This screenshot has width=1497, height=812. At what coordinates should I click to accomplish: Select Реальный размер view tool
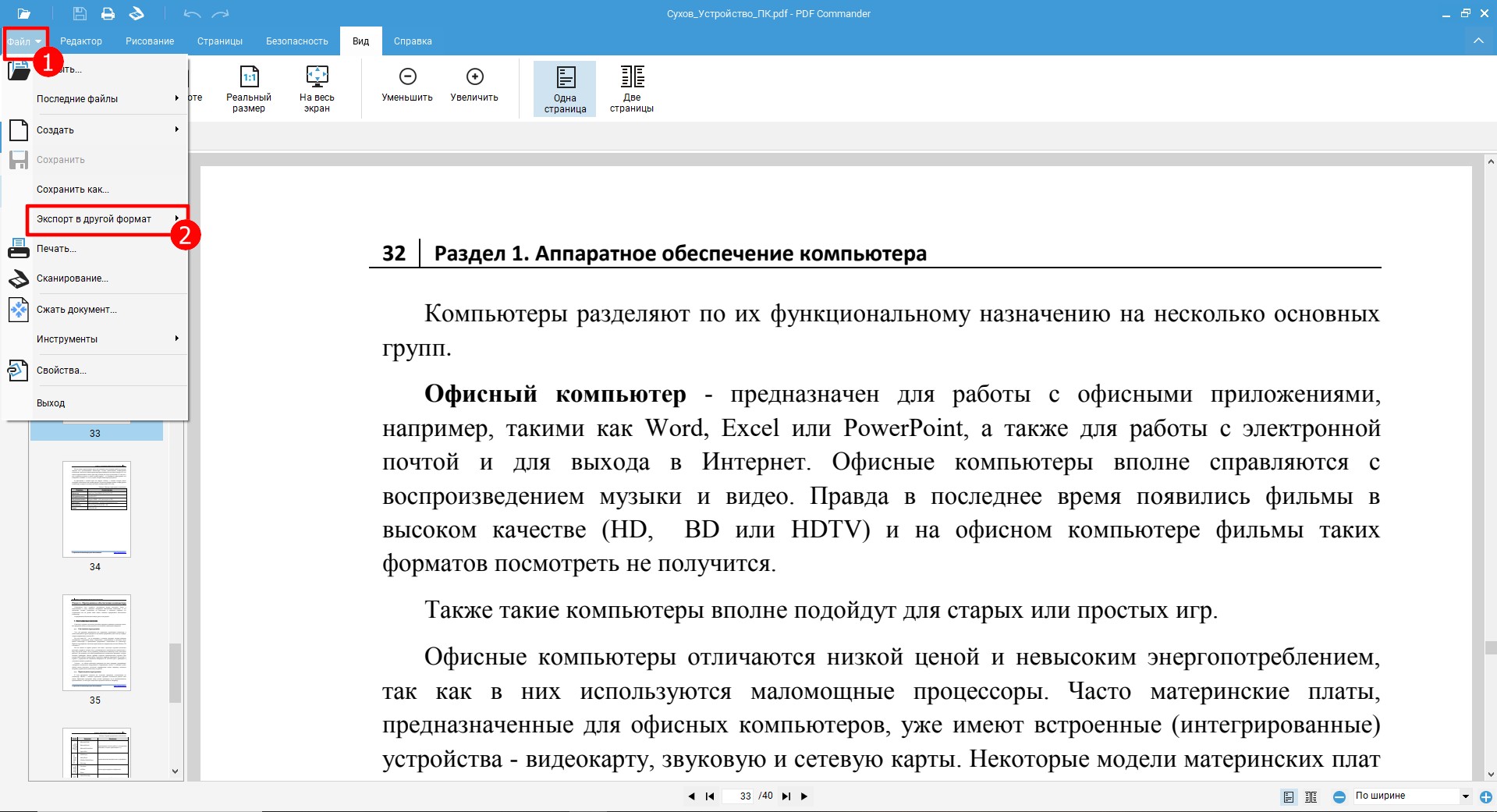249,89
